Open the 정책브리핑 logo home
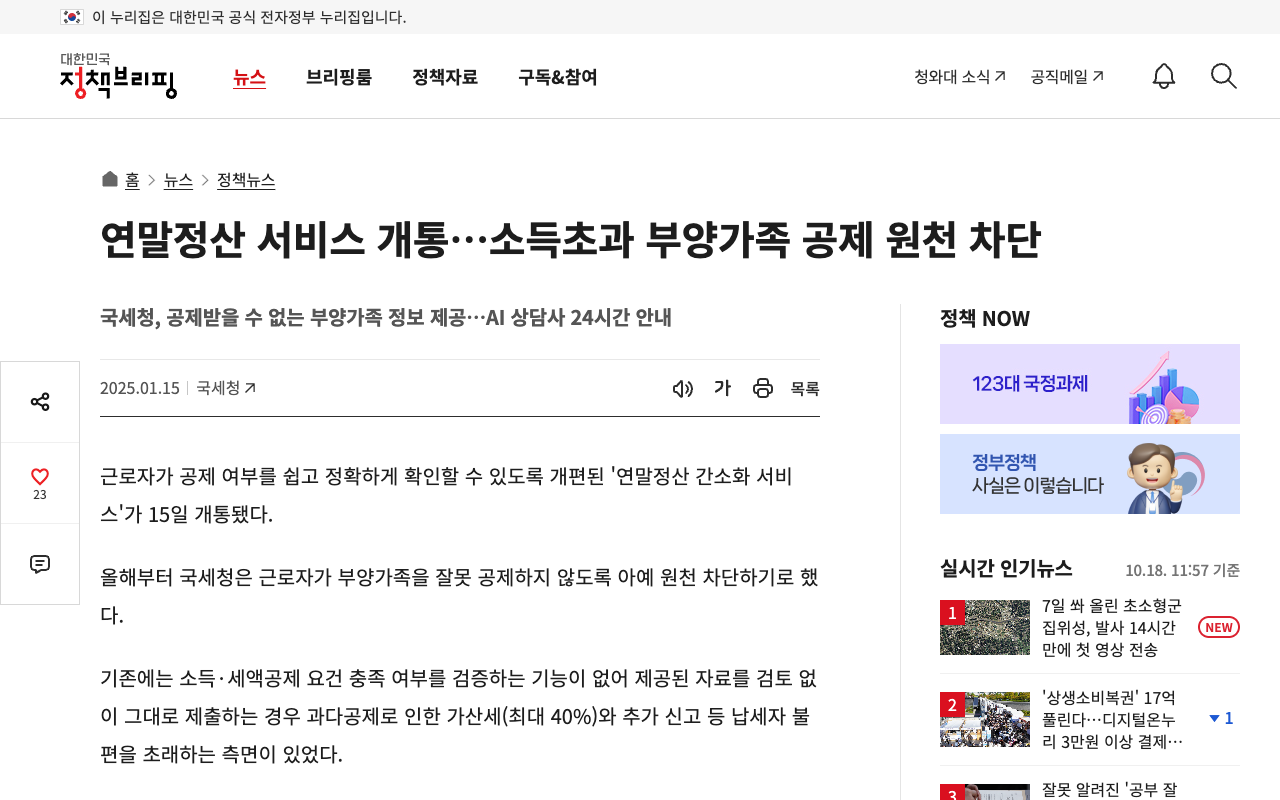 (x=118, y=76)
